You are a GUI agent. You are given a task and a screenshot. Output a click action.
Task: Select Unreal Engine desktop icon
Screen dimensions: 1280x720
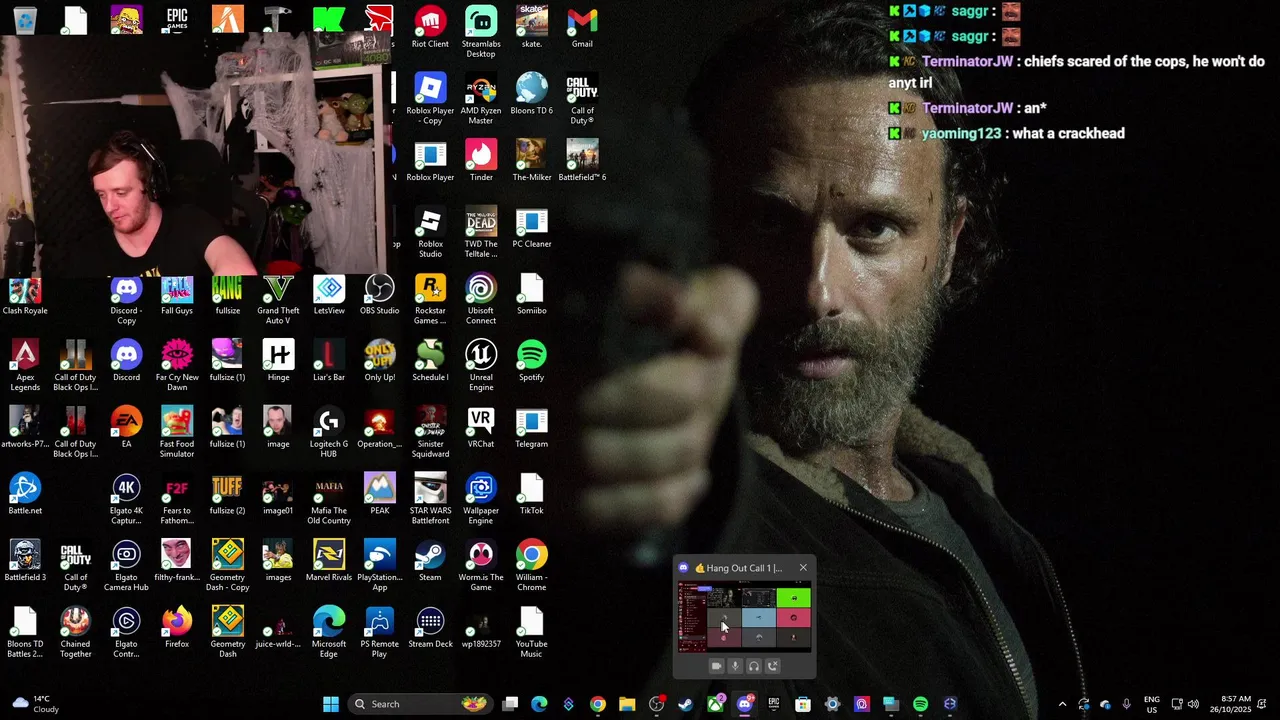tap(481, 366)
